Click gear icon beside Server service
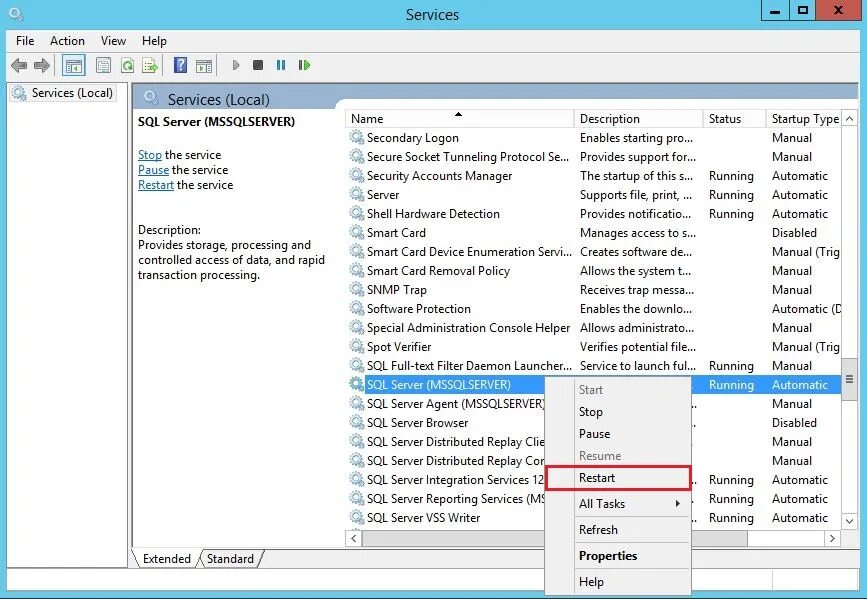Image resolution: width=867 pixels, height=599 pixels. (357, 194)
